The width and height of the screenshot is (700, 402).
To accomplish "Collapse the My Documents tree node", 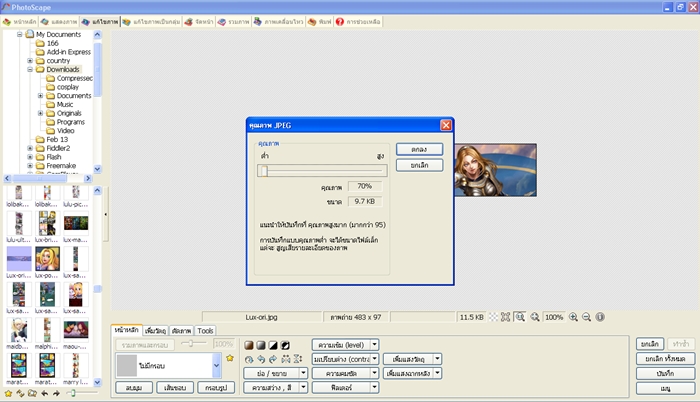I will 20,34.
